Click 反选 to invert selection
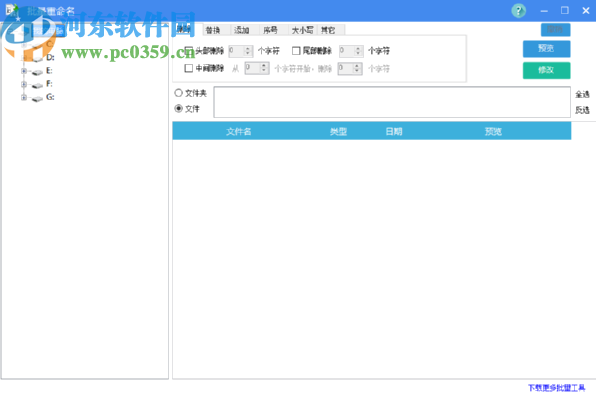Image resolution: width=596 pixels, height=396 pixels. click(582, 110)
